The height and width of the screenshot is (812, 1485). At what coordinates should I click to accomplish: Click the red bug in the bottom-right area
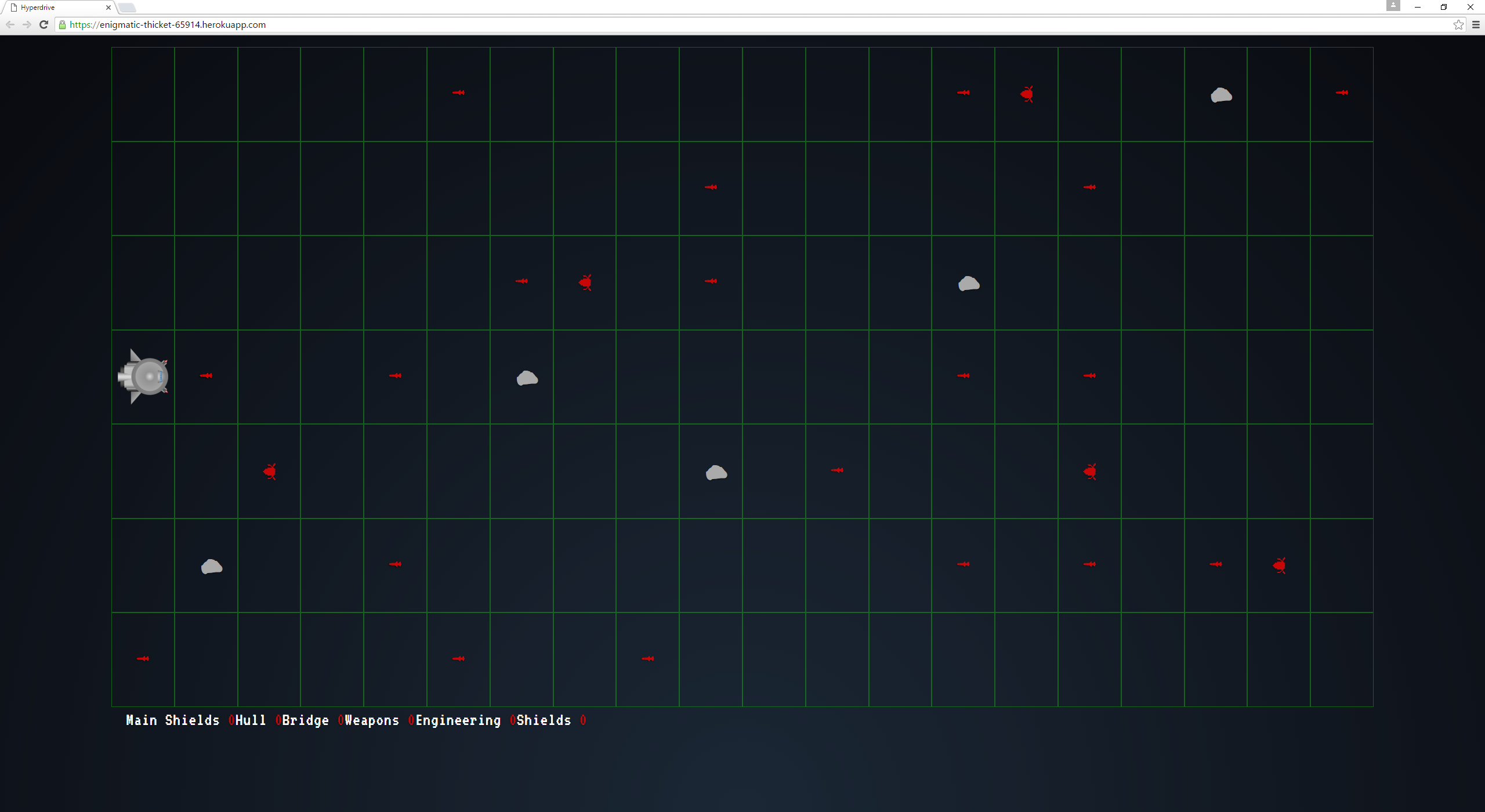click(x=1279, y=565)
